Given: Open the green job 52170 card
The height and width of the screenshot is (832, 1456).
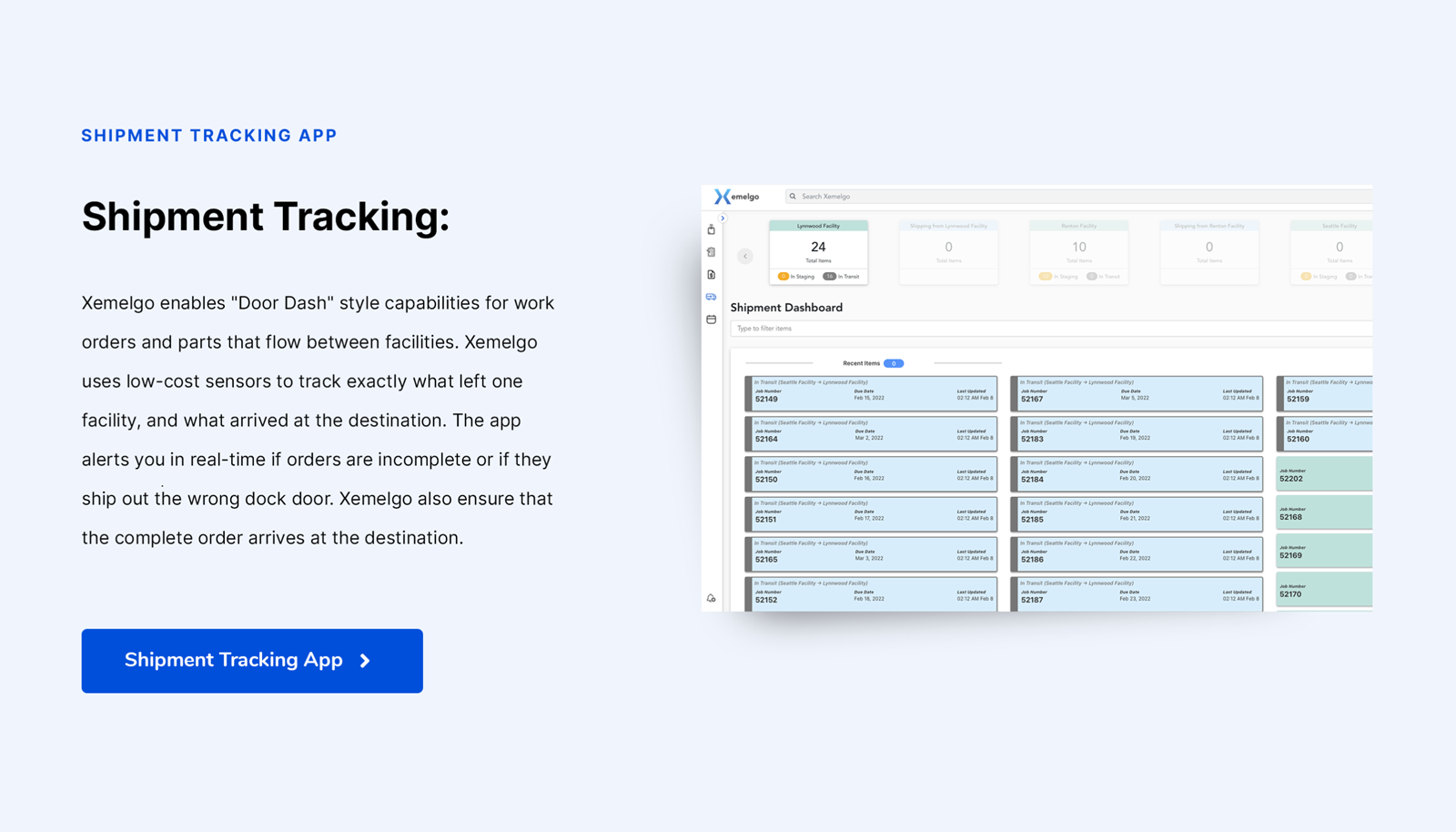Looking at the screenshot, I should (1324, 590).
